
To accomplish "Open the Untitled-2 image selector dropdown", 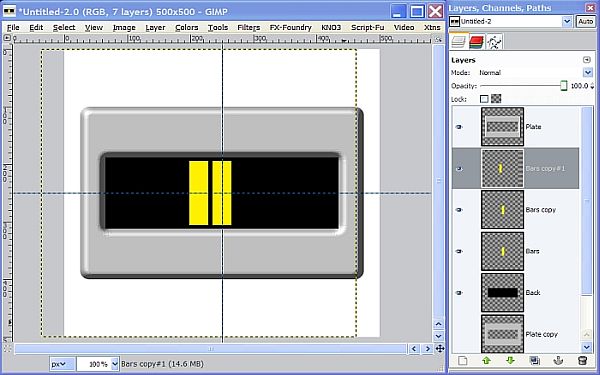I will (x=567, y=21).
